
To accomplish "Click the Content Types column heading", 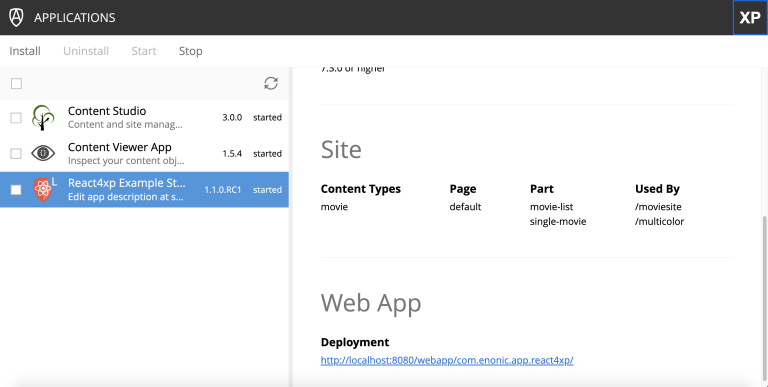I will [360, 189].
